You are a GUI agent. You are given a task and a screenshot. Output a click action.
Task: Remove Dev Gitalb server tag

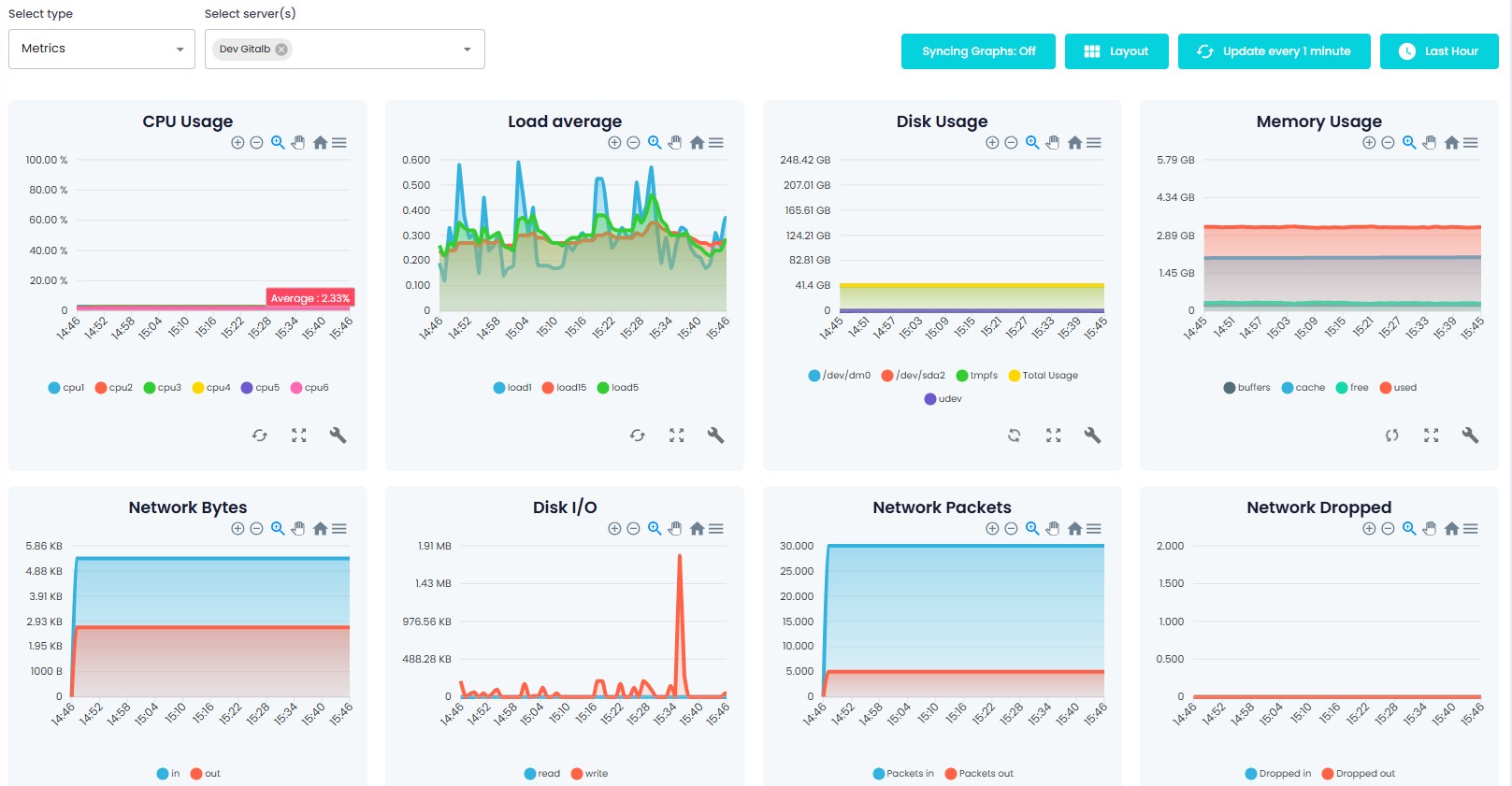(281, 50)
